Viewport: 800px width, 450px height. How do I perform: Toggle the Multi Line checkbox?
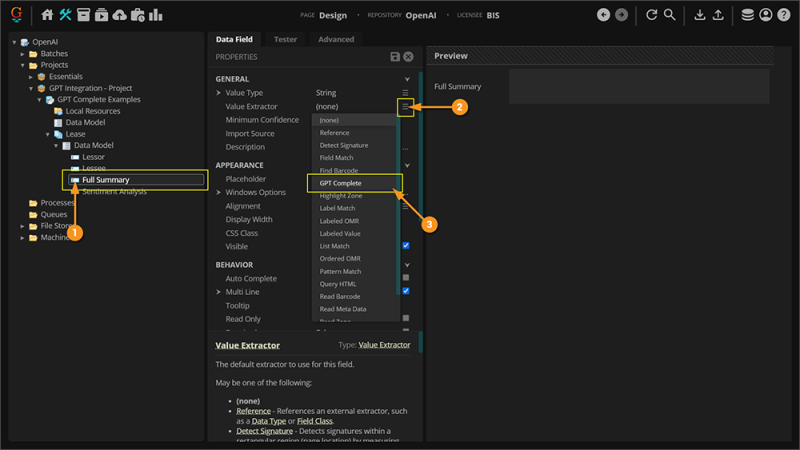coord(405,291)
